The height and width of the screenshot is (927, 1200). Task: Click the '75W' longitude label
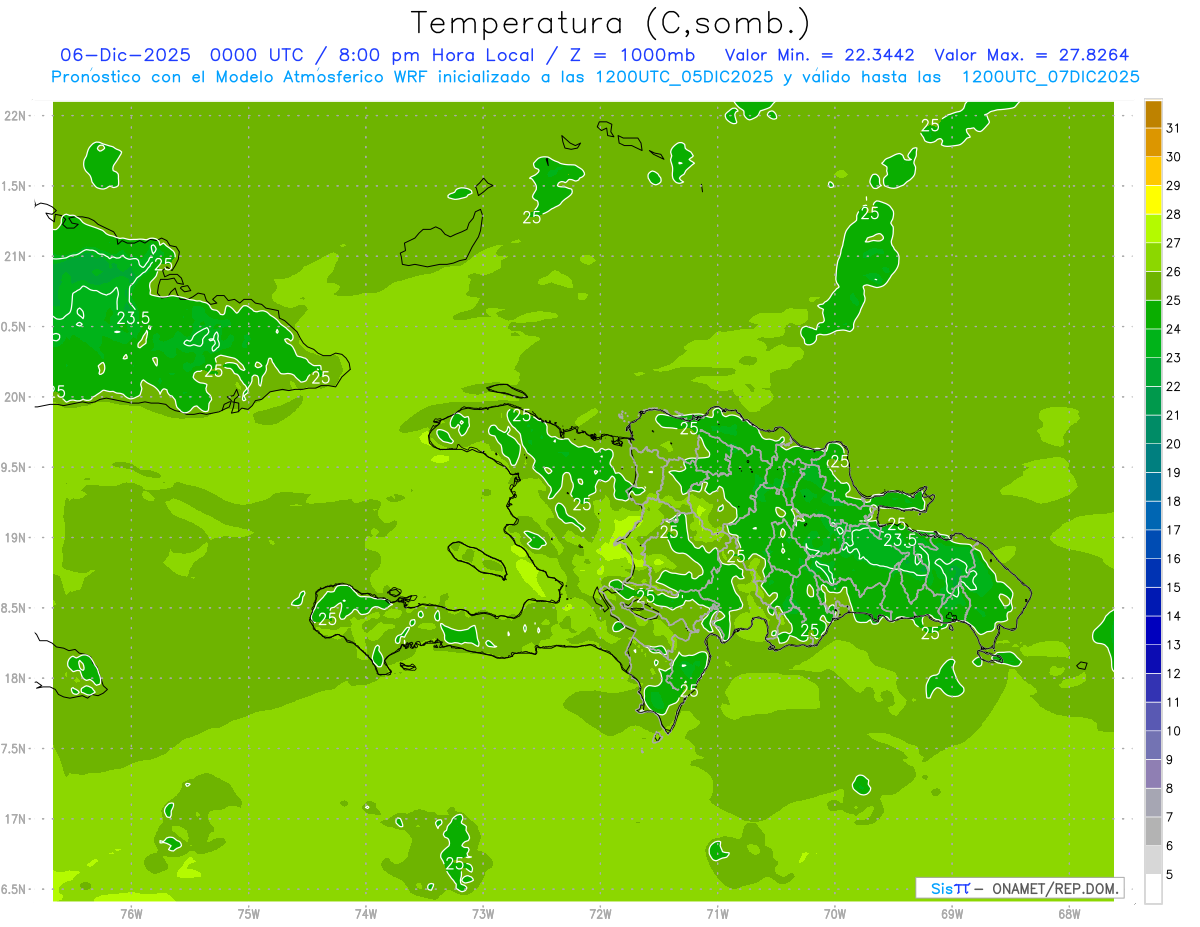pyautogui.click(x=249, y=914)
